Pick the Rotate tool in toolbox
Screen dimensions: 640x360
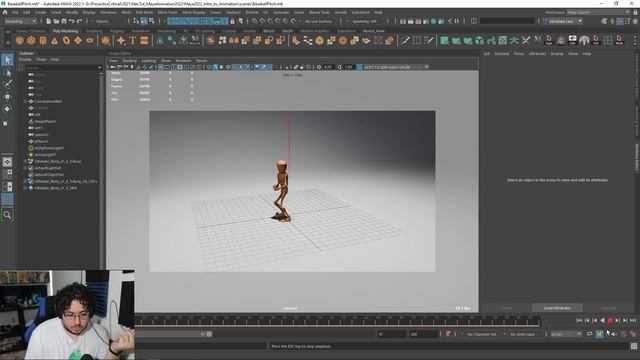click(7, 109)
